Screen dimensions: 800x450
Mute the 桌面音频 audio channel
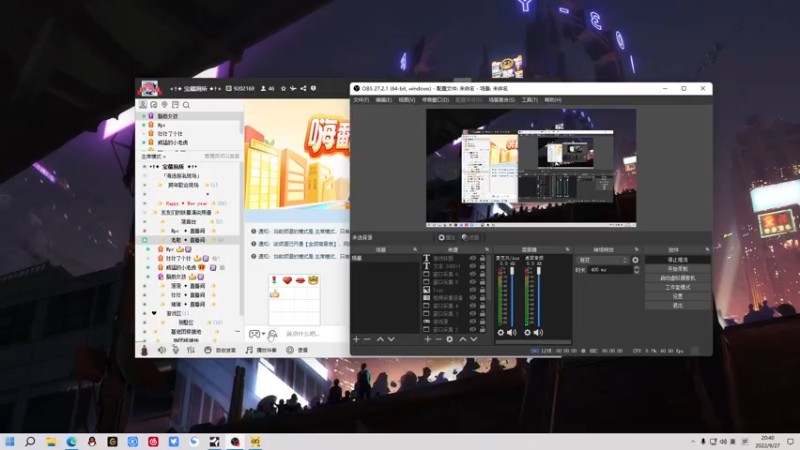click(538, 333)
